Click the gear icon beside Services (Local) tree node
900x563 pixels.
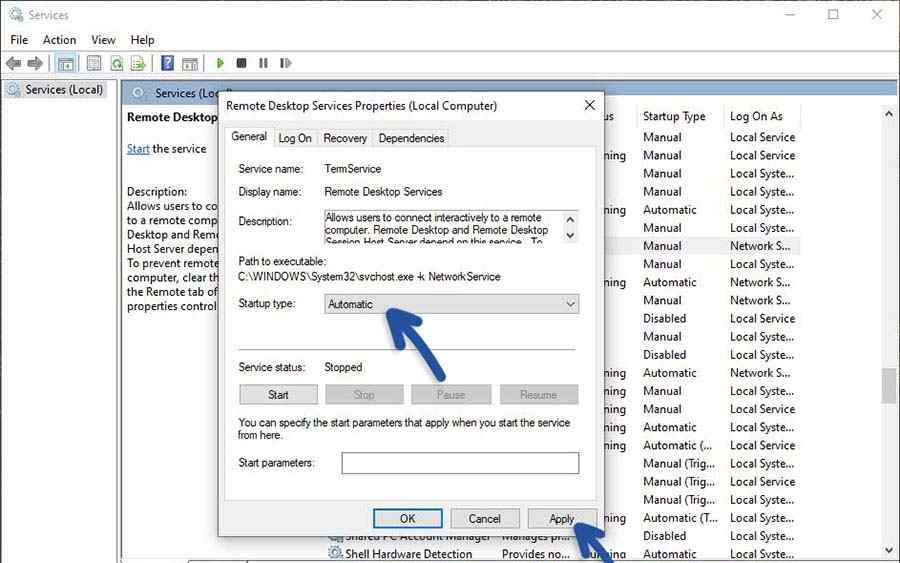click(x=14, y=90)
